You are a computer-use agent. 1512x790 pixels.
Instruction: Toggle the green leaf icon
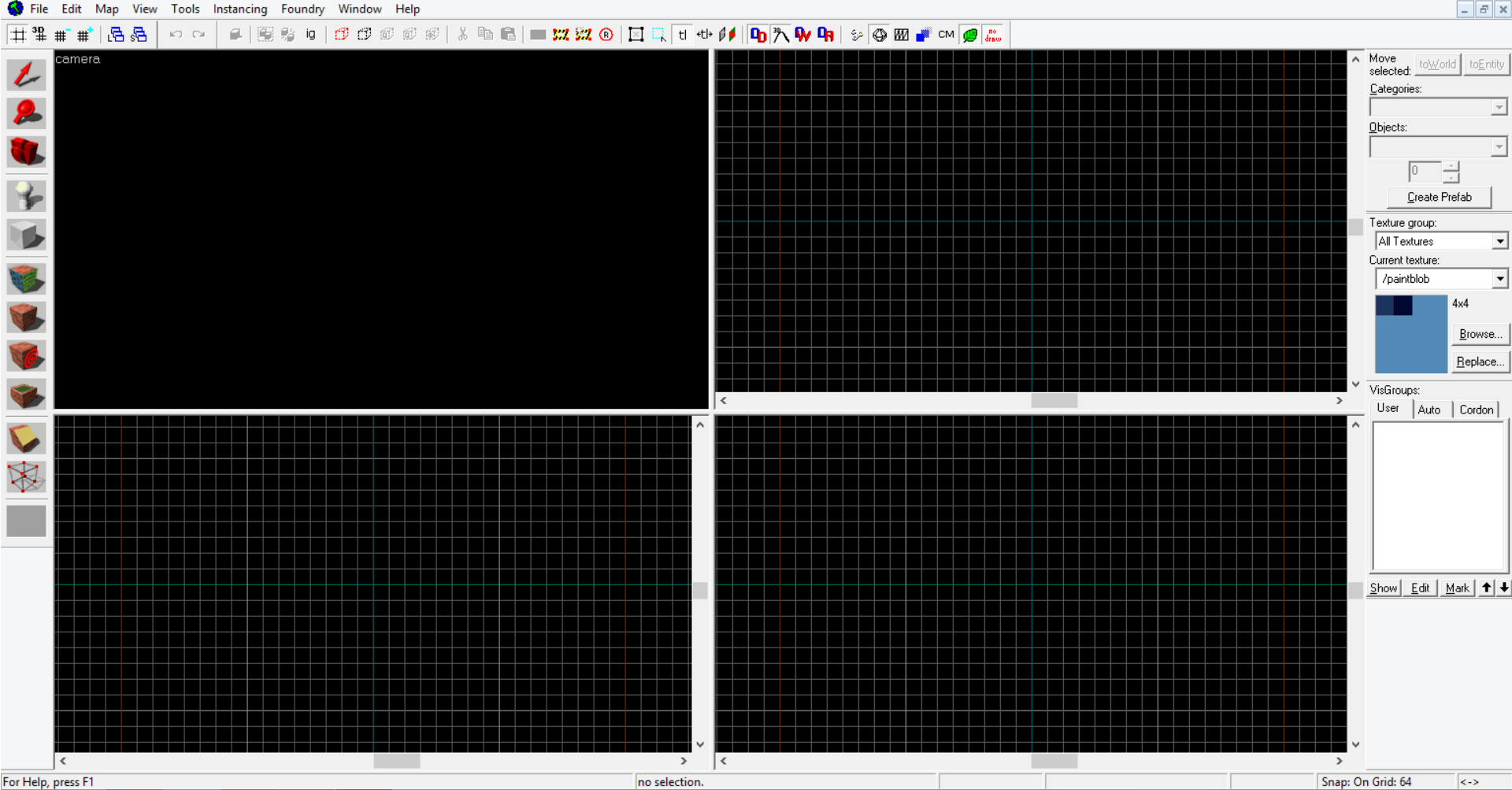pos(970,35)
